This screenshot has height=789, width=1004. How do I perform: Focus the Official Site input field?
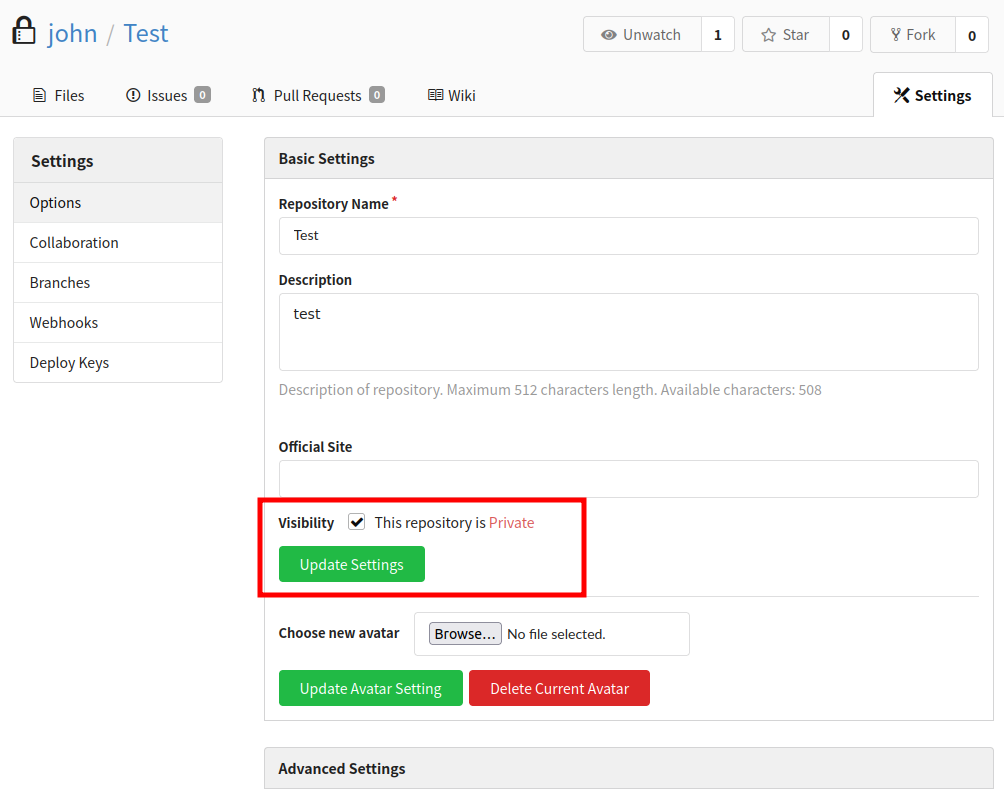(628, 479)
